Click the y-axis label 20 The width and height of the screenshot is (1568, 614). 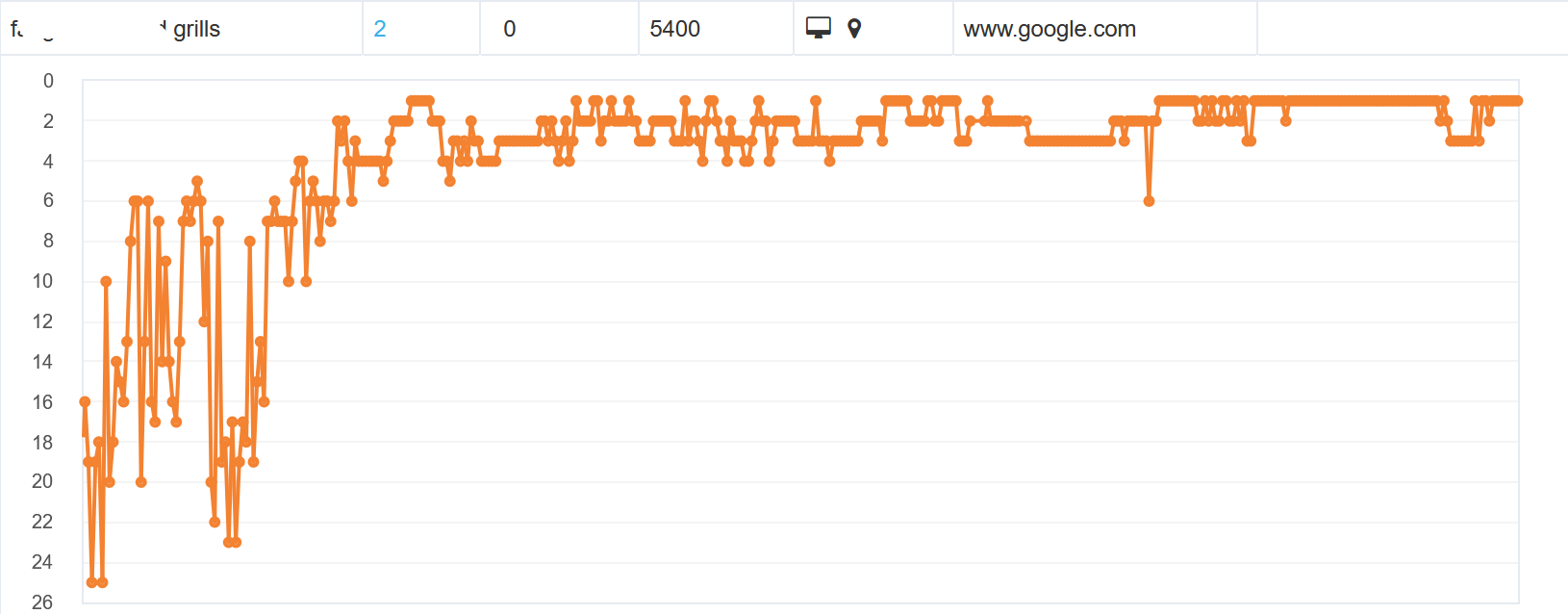pyautogui.click(x=42, y=481)
